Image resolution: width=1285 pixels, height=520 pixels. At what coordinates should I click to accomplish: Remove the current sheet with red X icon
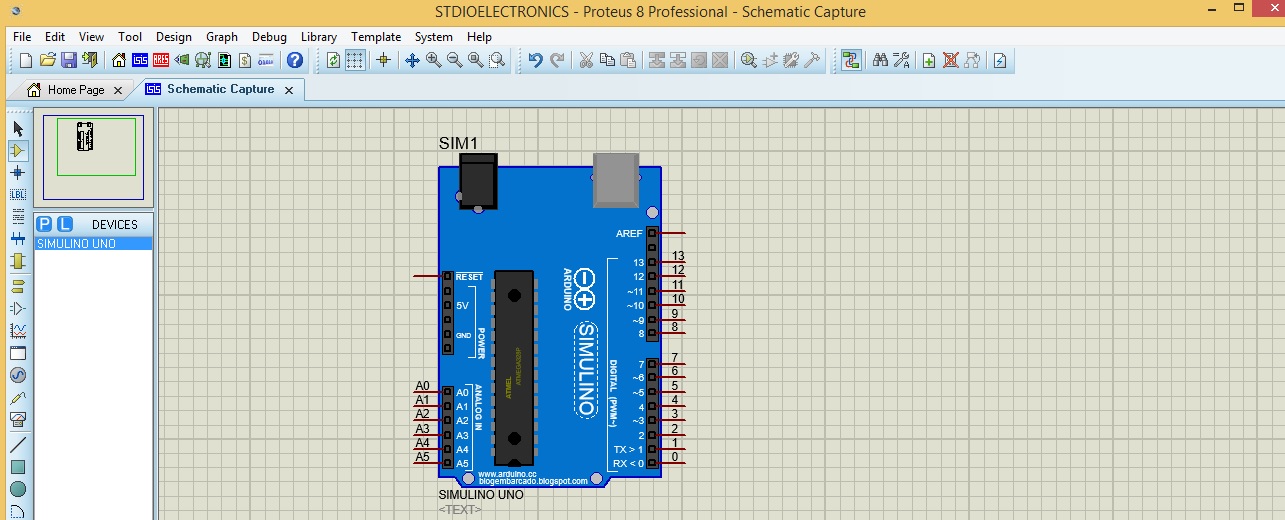click(x=950, y=60)
